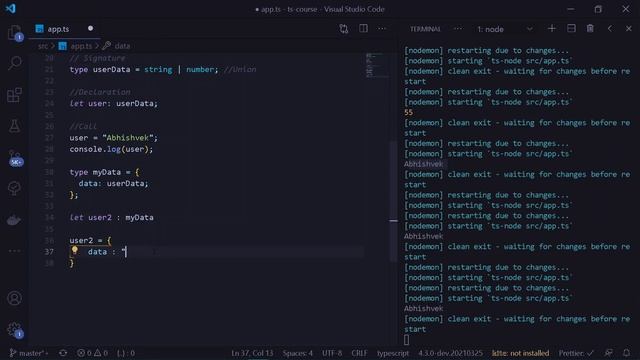Click 'userData' on line 21
The width and height of the screenshot is (640, 360).
(x=111, y=69)
